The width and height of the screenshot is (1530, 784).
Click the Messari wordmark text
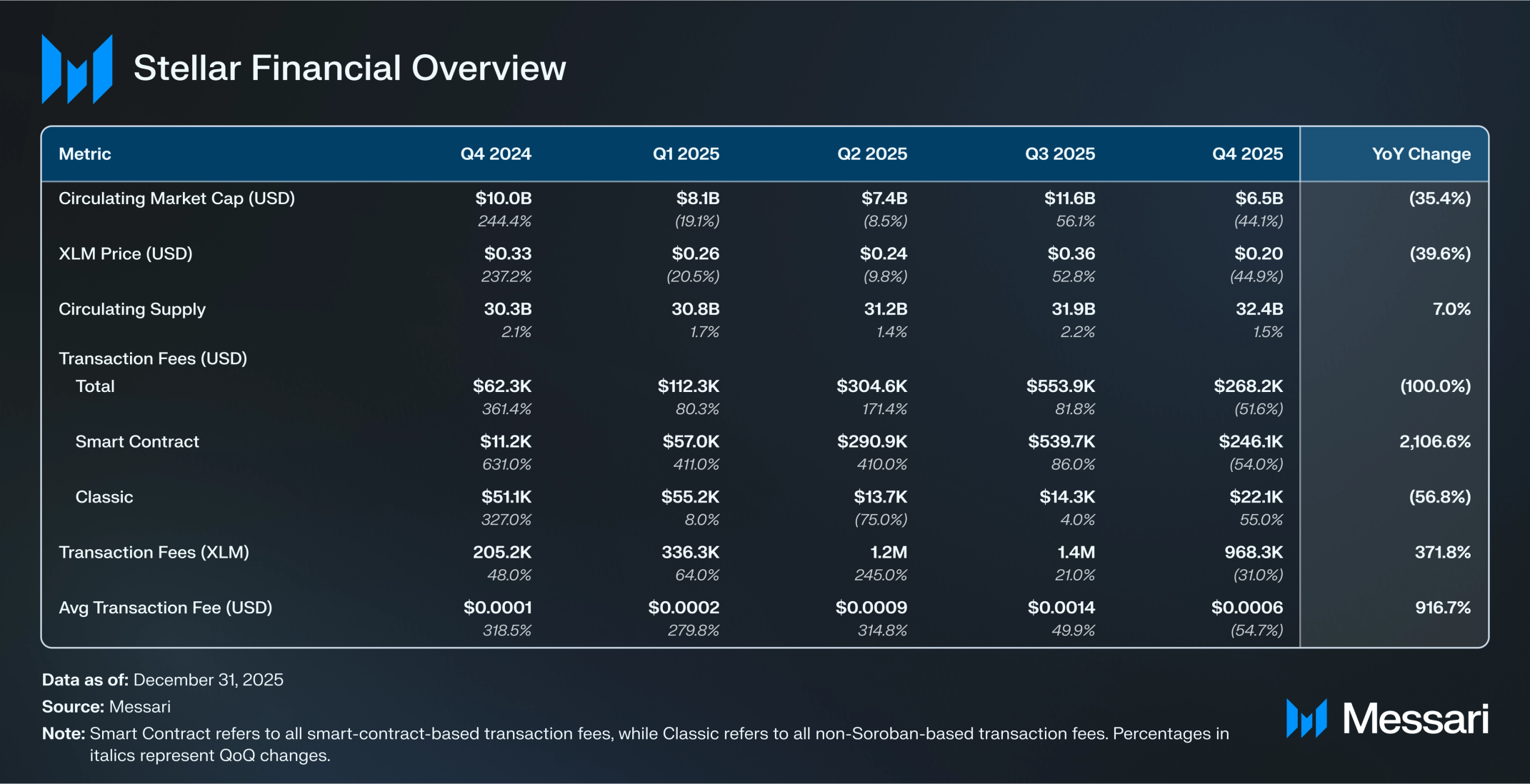[1415, 718]
